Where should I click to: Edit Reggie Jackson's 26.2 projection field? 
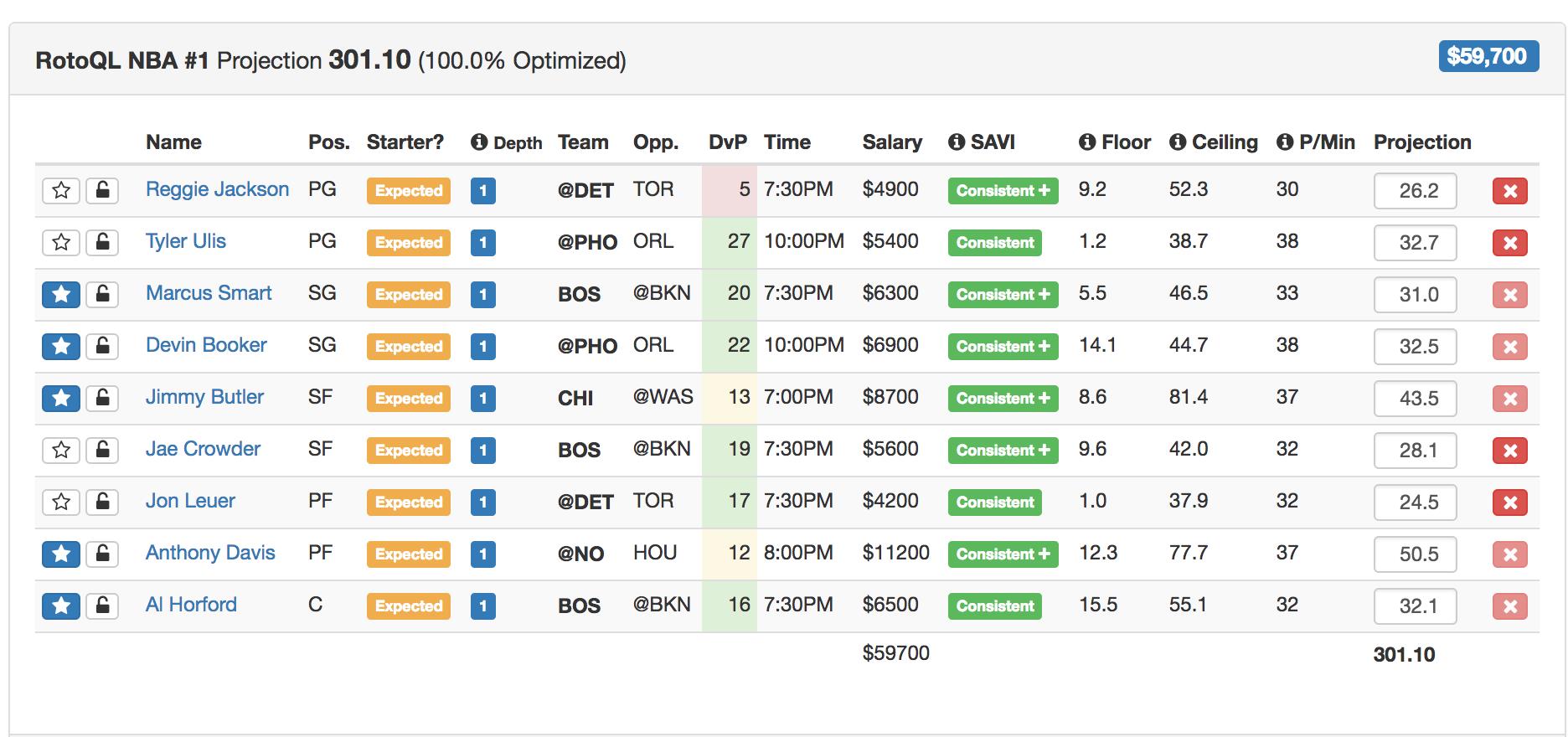pyautogui.click(x=1416, y=191)
